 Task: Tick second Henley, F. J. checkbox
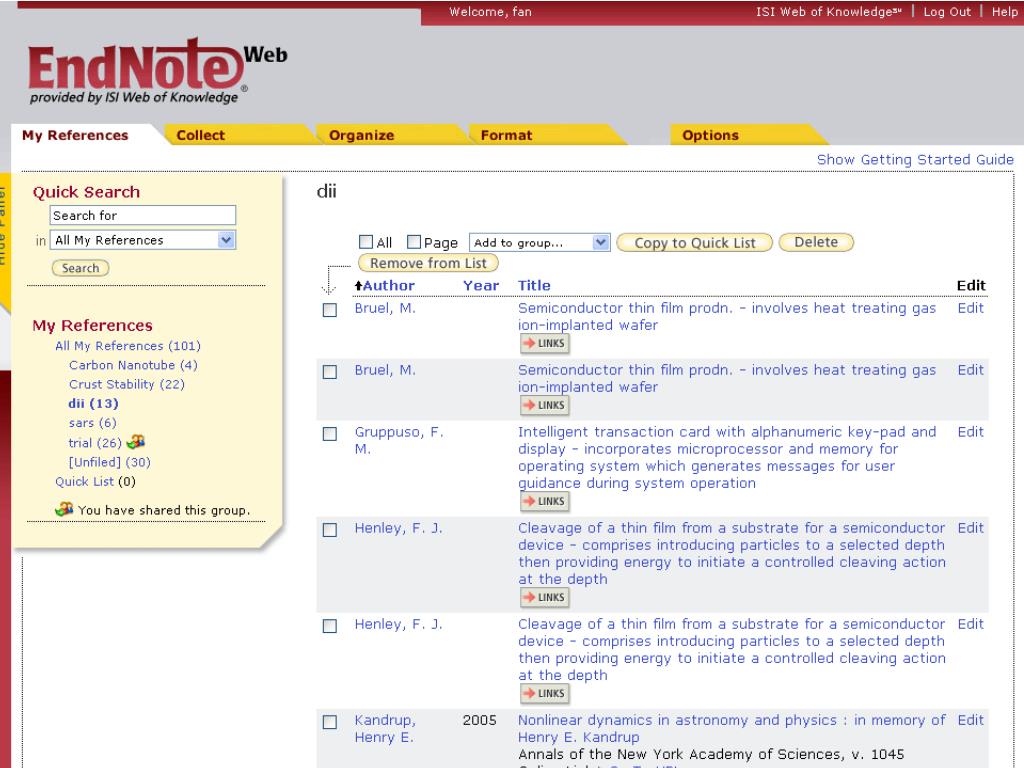pyautogui.click(x=330, y=626)
